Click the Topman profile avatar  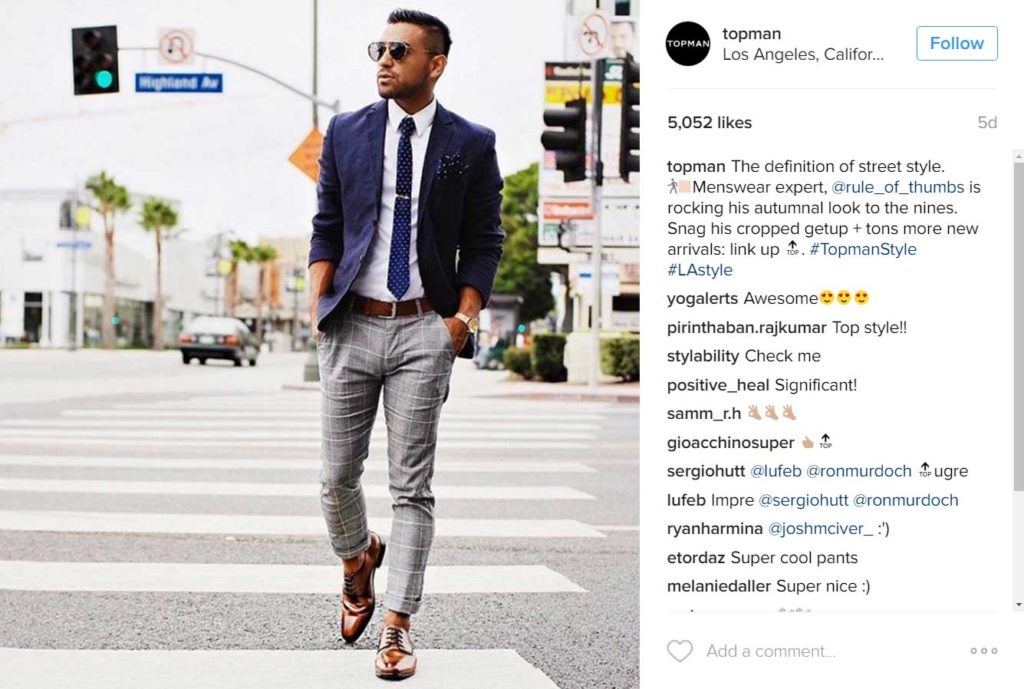pos(688,43)
